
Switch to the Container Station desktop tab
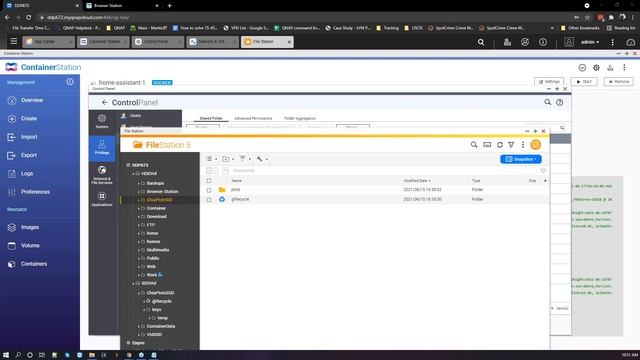coord(103,42)
